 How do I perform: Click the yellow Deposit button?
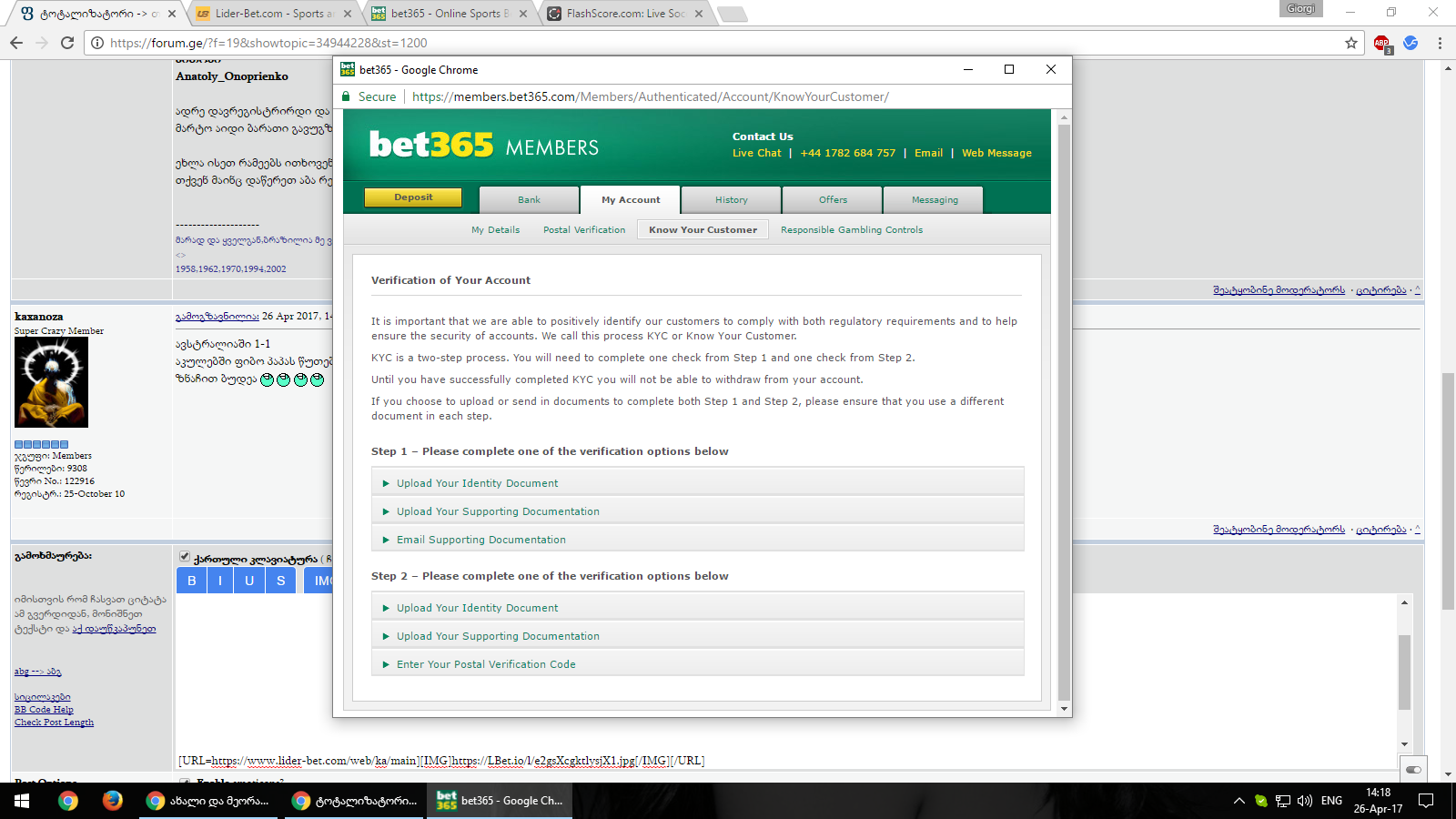pos(413,197)
